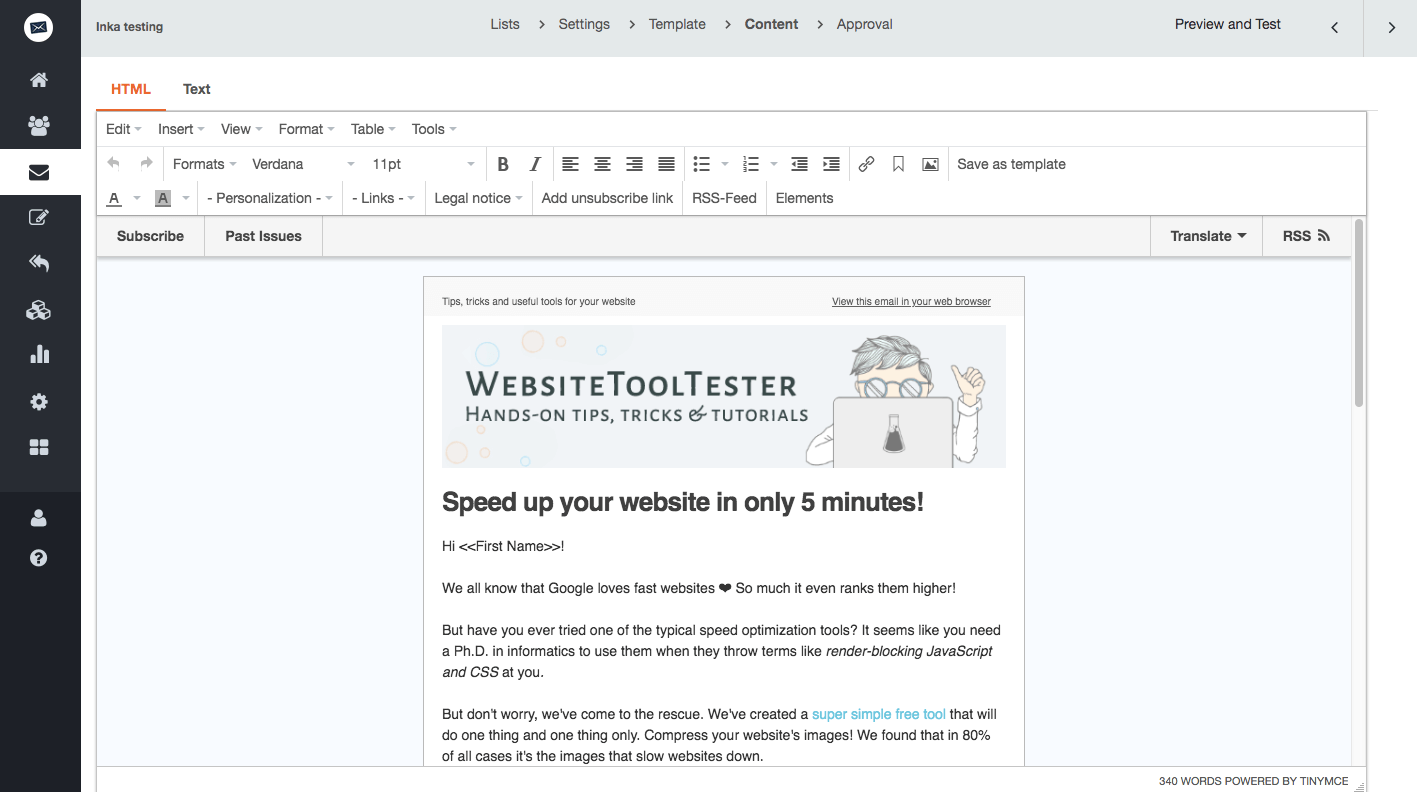1417x792 pixels.
Task: Decrease indent
Action: coord(799,164)
